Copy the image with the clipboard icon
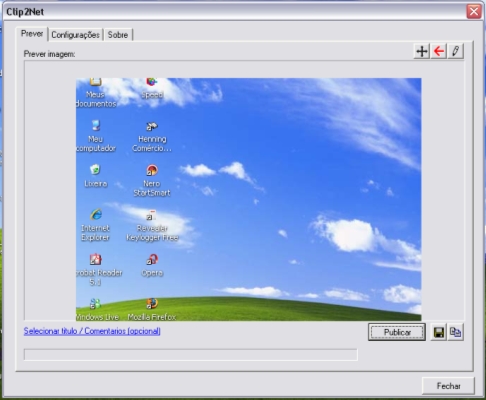486x400 pixels. [455, 332]
